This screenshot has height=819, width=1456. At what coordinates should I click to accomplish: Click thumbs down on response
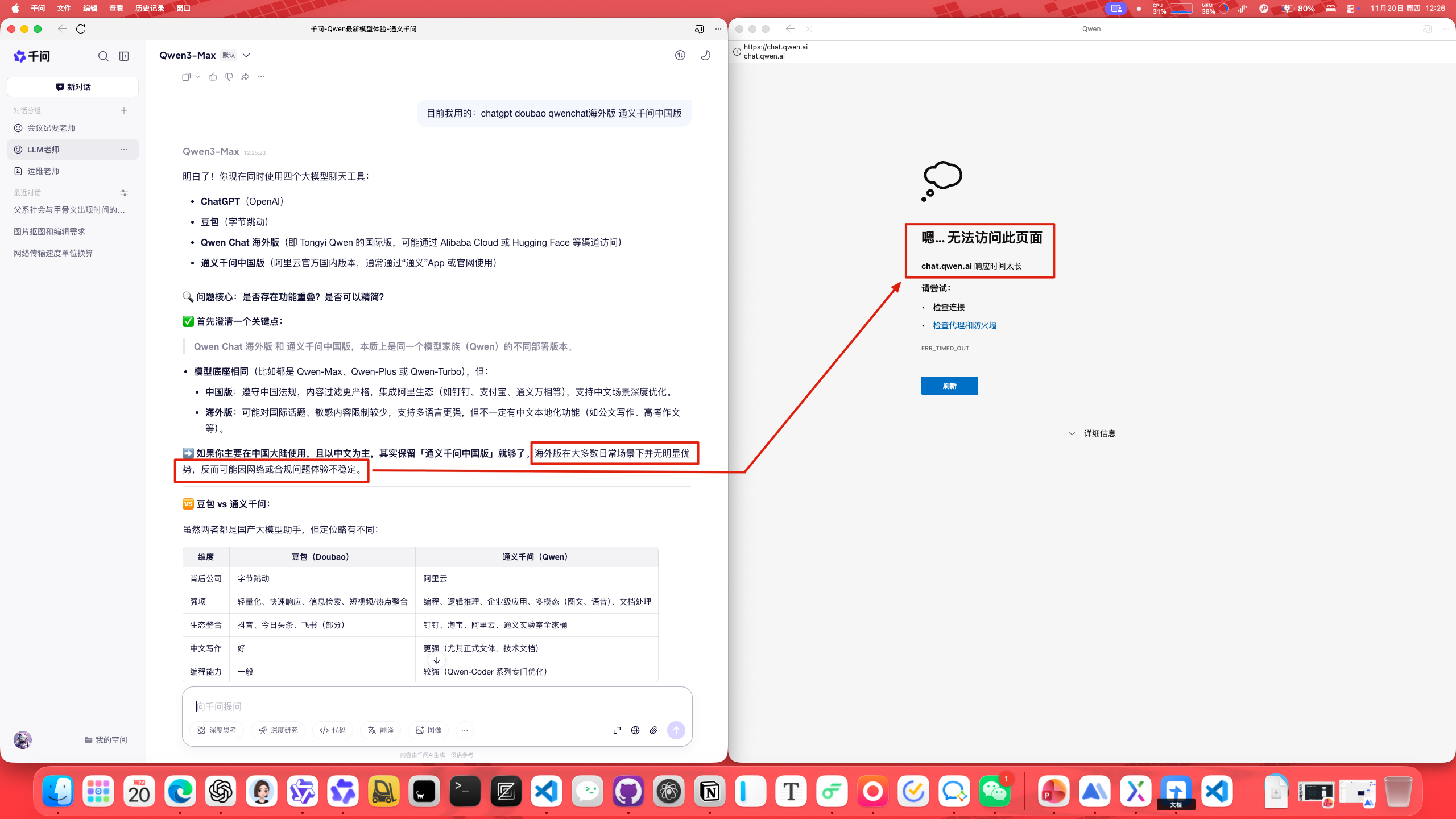click(x=229, y=77)
